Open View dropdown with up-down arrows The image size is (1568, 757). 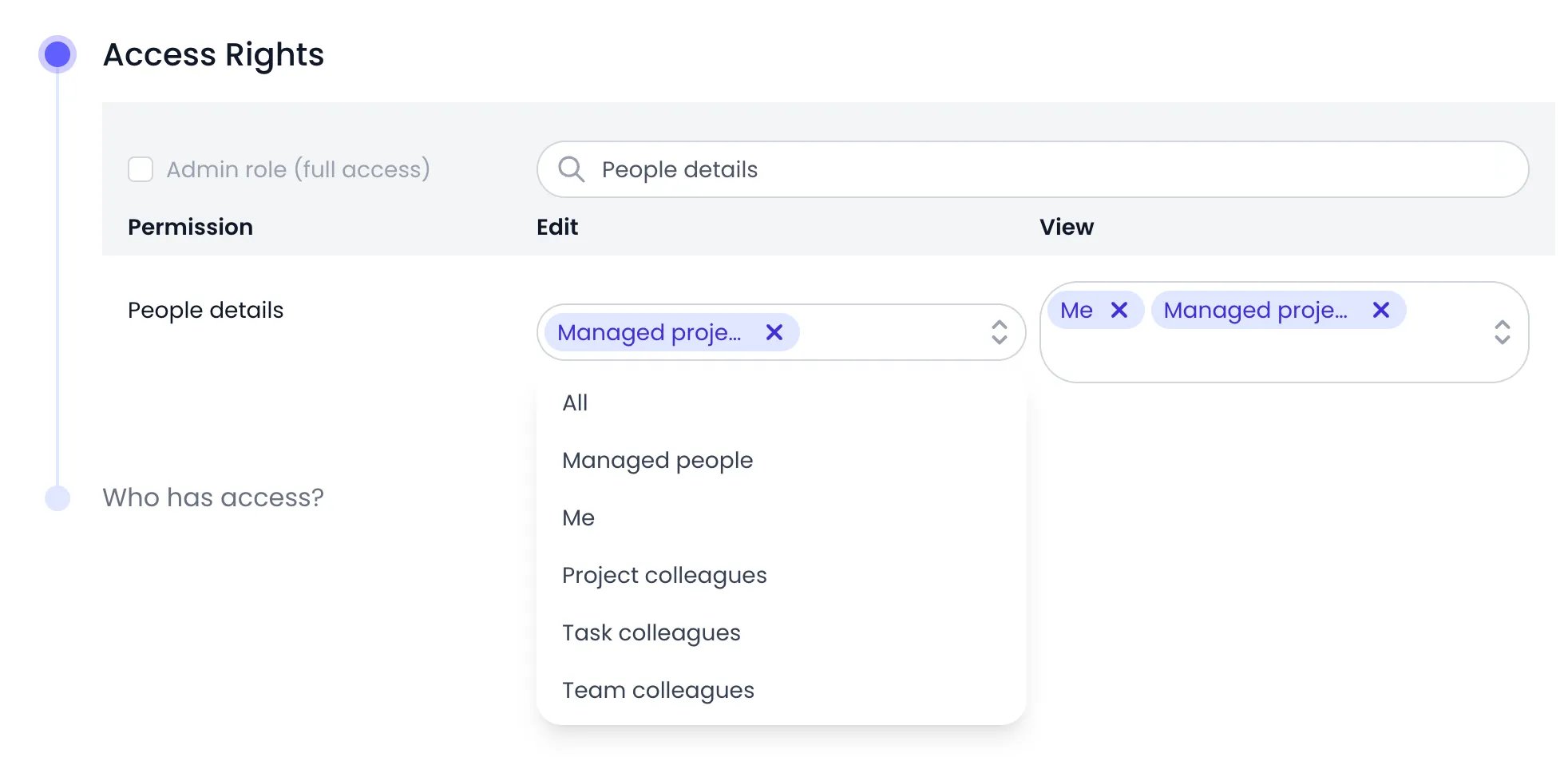pos(1502,332)
